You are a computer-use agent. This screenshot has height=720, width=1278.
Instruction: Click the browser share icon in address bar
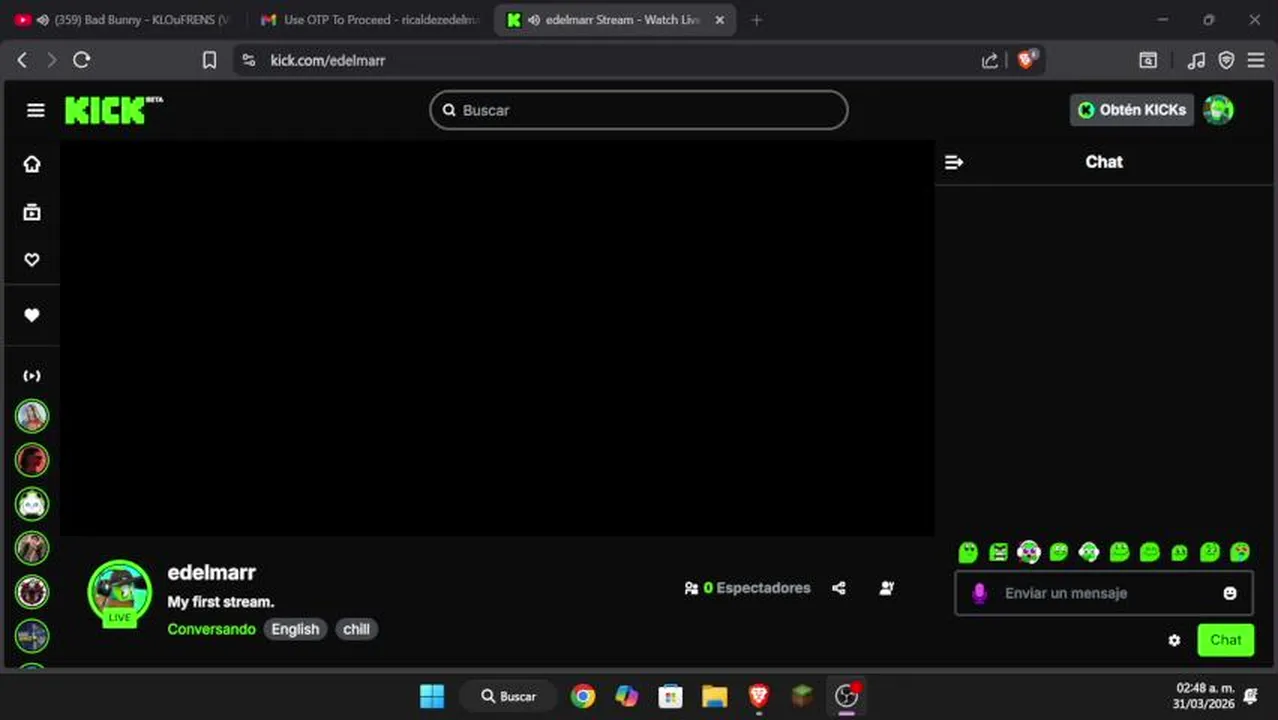[990, 60]
